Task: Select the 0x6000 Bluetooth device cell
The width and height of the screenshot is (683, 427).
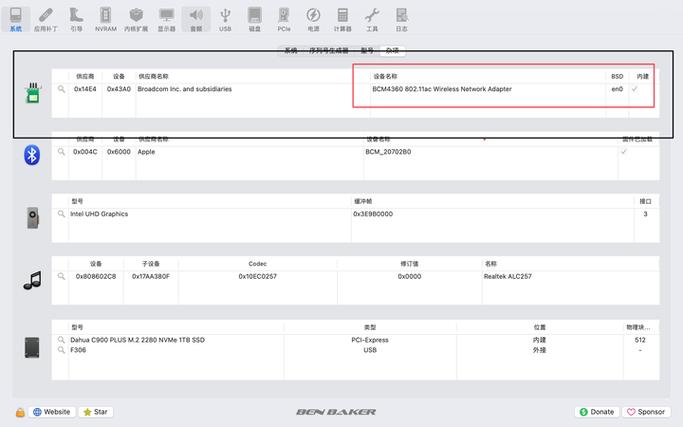Action: point(119,152)
